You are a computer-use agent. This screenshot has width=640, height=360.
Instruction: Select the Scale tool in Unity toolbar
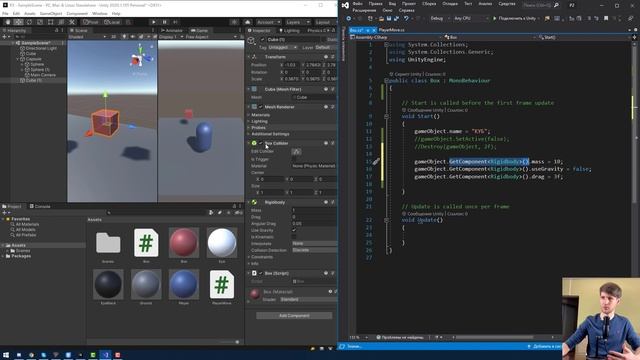pos(40,22)
